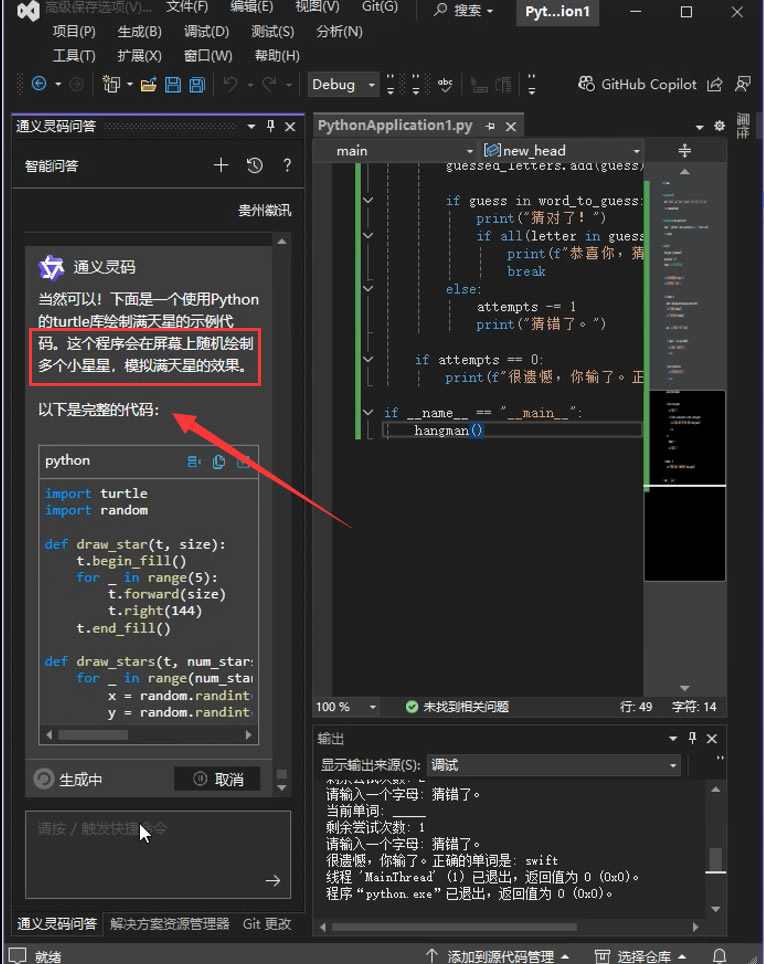Click the save all icon

[197, 85]
